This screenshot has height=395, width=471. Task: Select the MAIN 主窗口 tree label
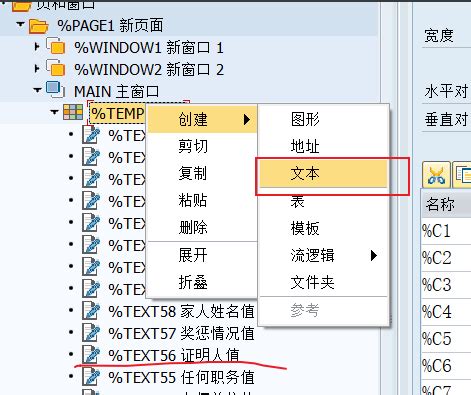coord(117,92)
